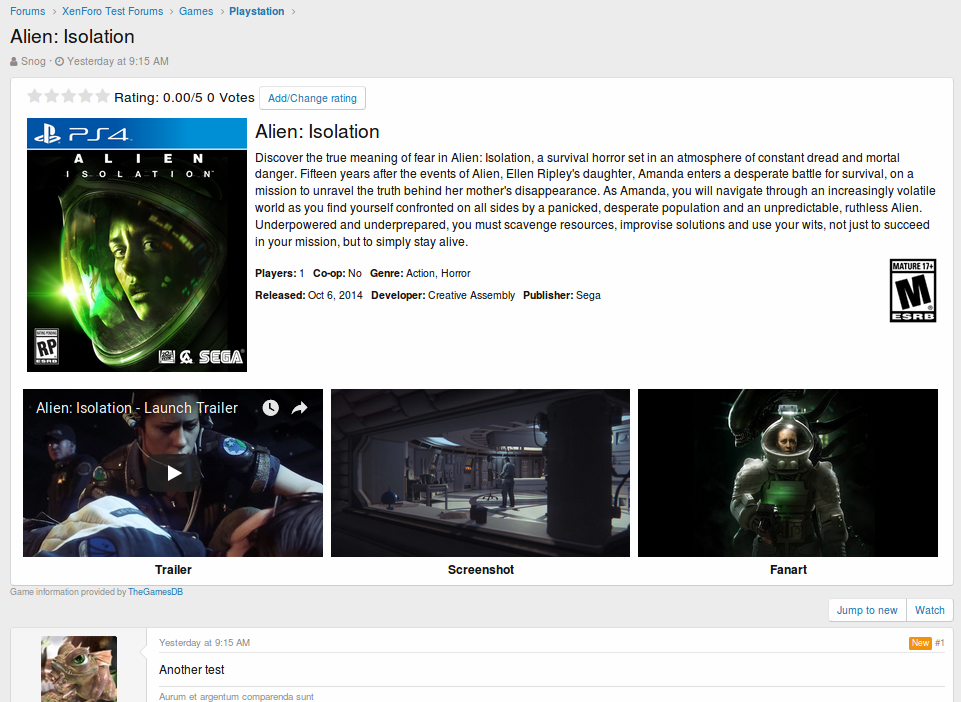Click the "Players: 1" text

click(x=279, y=273)
